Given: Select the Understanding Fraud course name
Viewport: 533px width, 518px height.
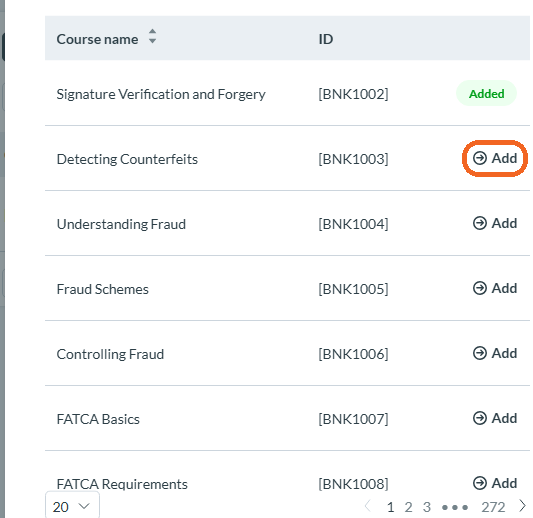Looking at the screenshot, I should (121, 224).
